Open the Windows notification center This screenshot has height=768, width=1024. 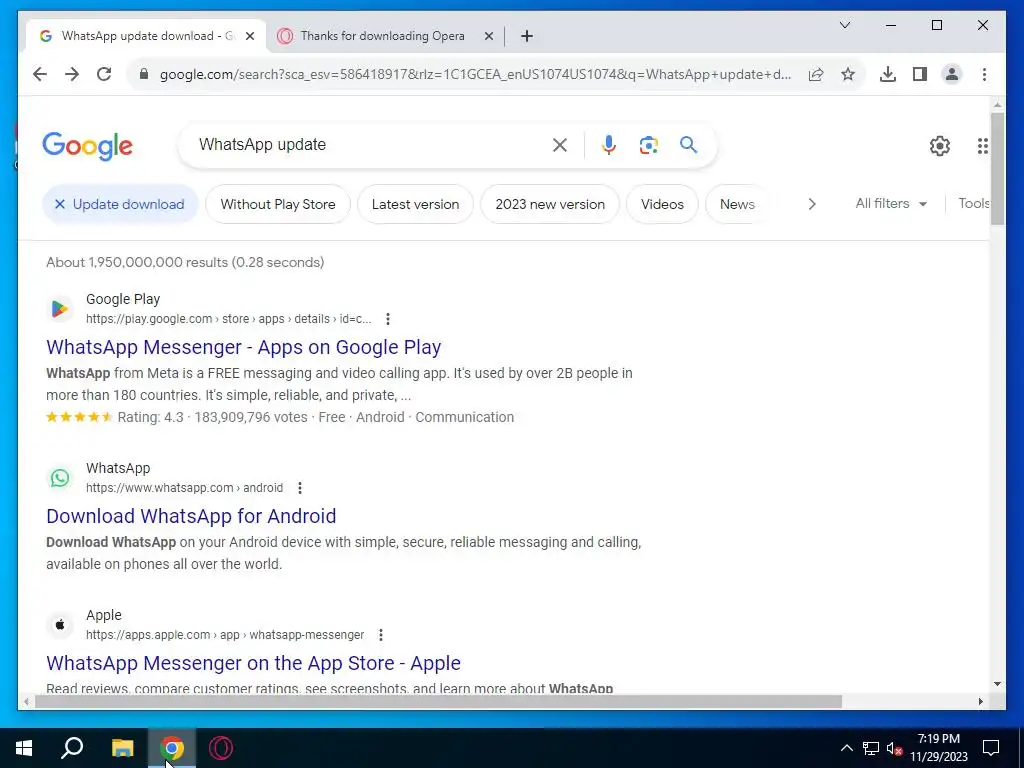pos(991,748)
